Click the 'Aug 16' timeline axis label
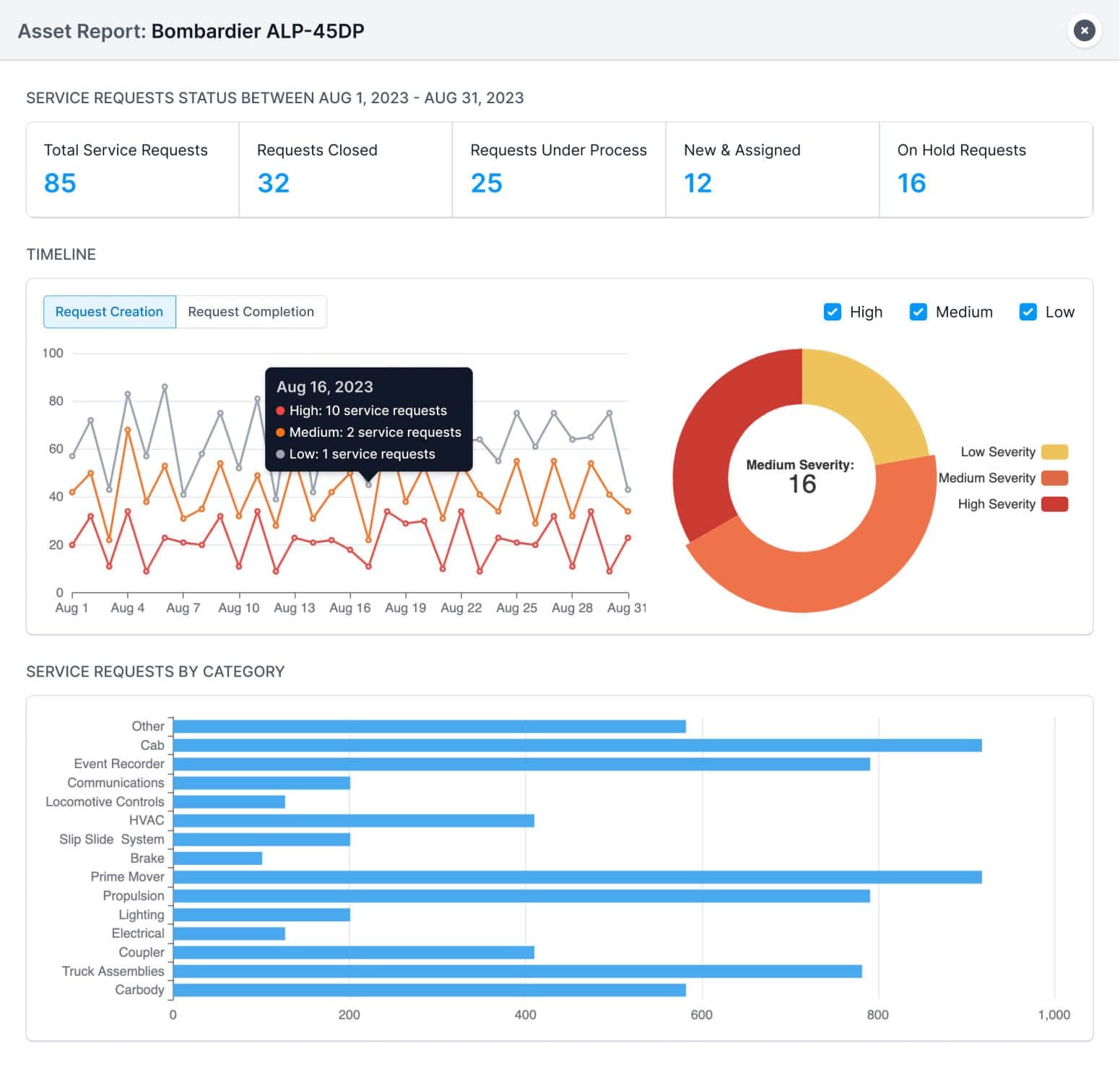1120x1067 pixels. 350,608
